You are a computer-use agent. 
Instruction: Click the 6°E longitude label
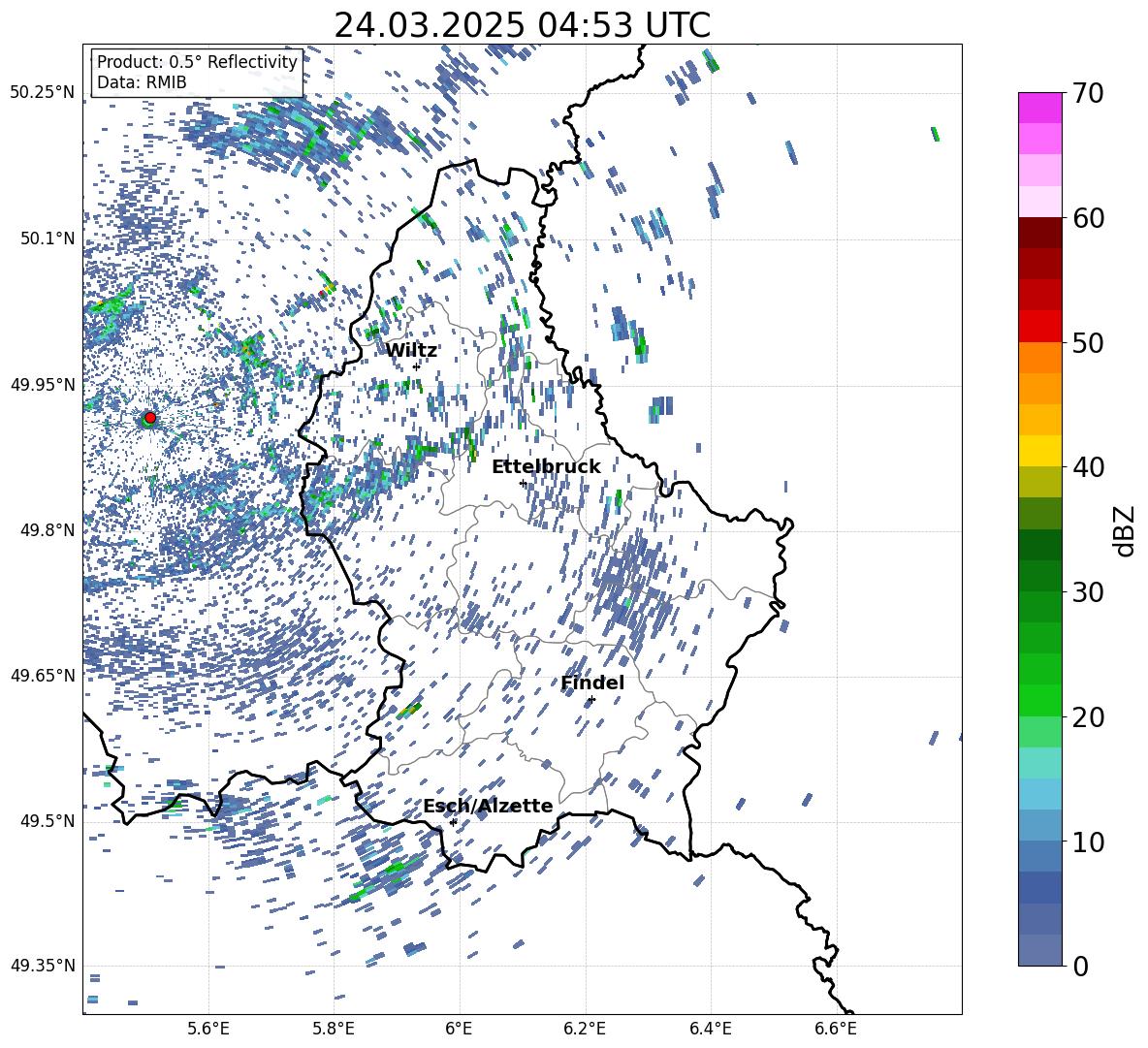(x=459, y=1029)
